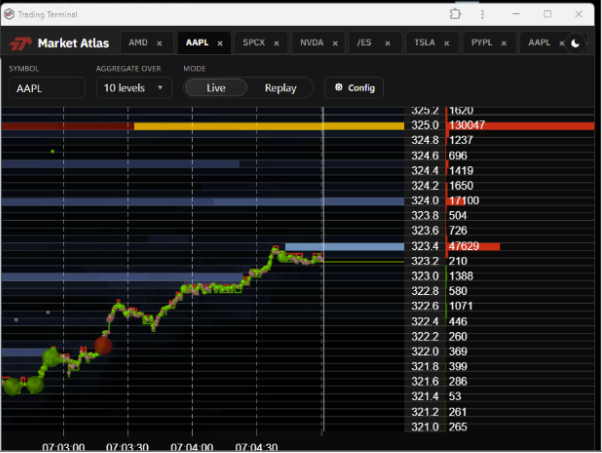The height and width of the screenshot is (453, 602).
Task: Open the three-dot window menu
Action: click(x=483, y=14)
